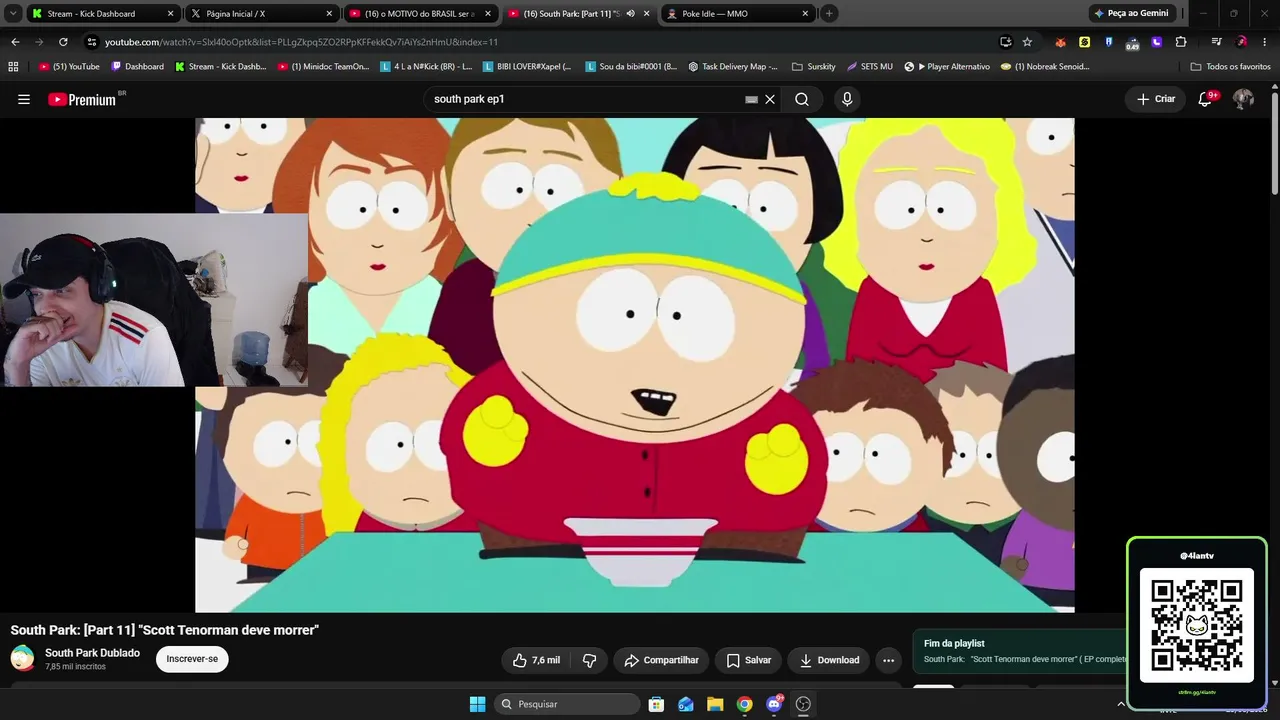Open the Chrome apps grid in bookmarks bar

(x=13, y=66)
